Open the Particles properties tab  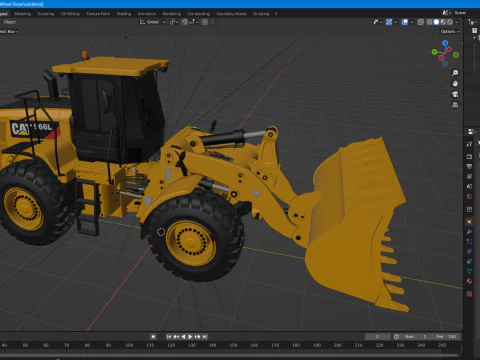click(469, 241)
